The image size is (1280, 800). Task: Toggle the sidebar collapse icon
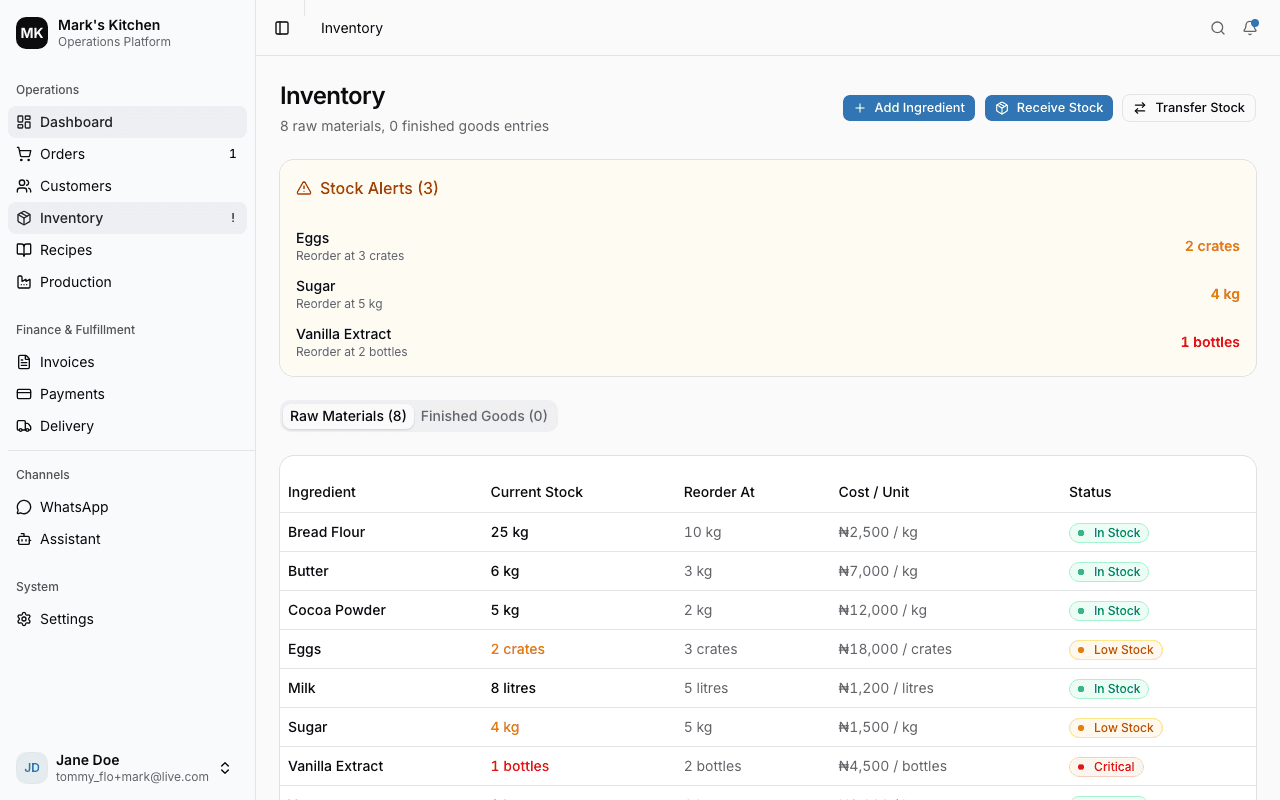[282, 28]
